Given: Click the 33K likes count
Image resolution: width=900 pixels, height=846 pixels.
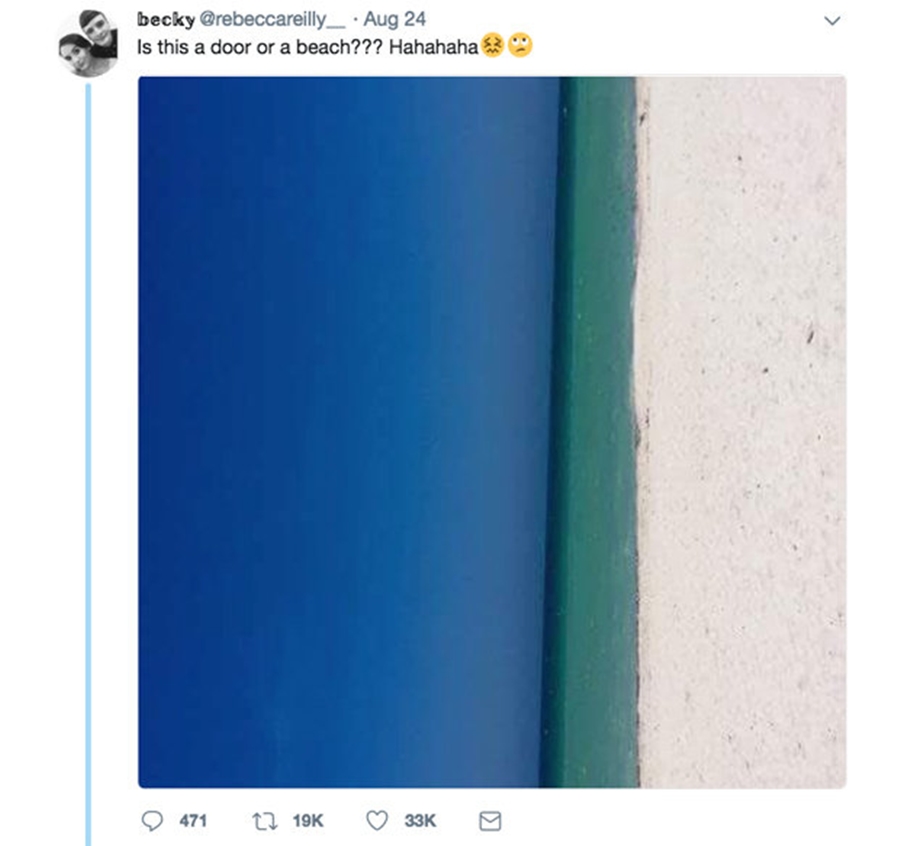Looking at the screenshot, I should pos(420,821).
